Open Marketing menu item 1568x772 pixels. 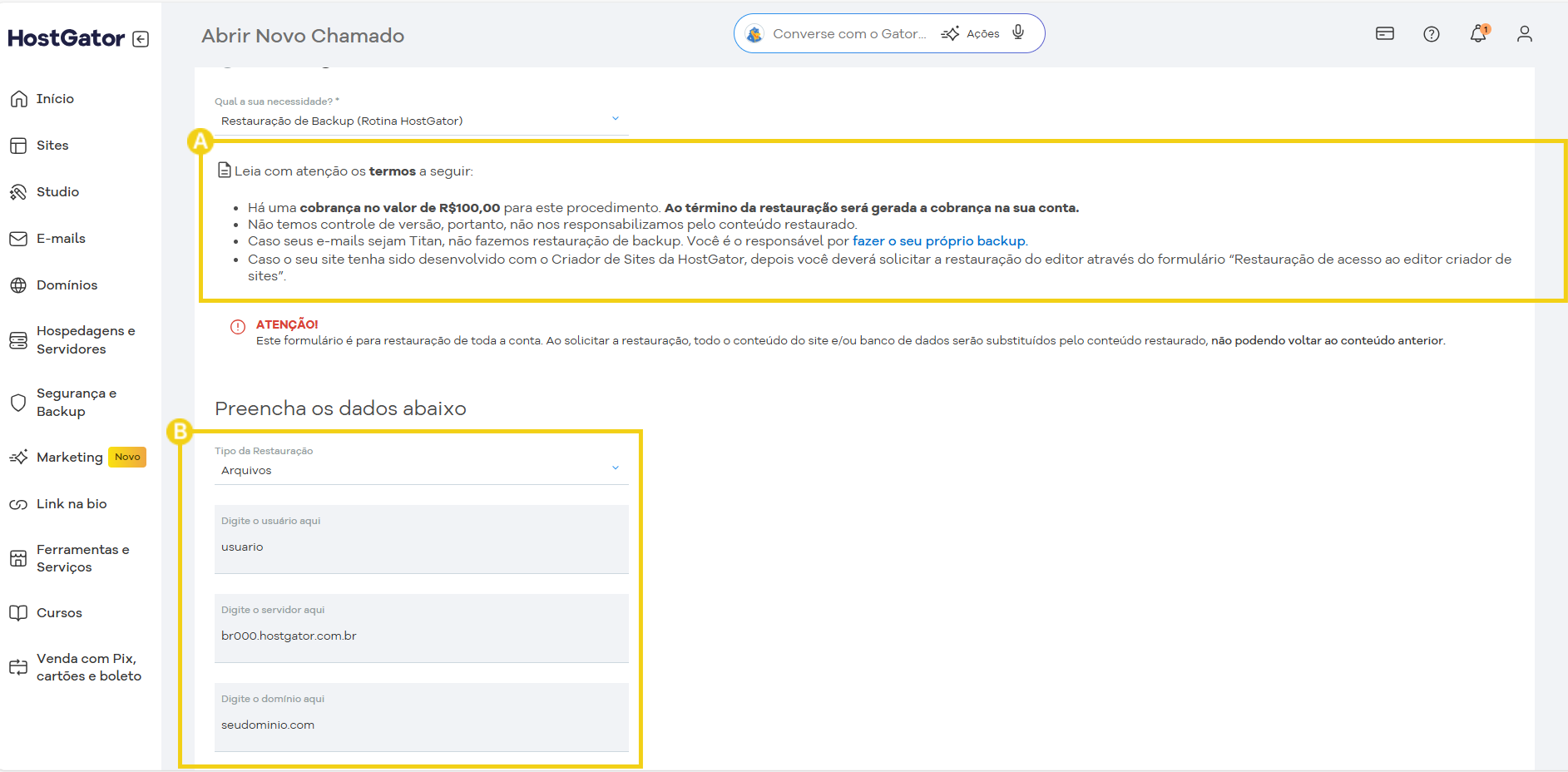[x=70, y=458]
